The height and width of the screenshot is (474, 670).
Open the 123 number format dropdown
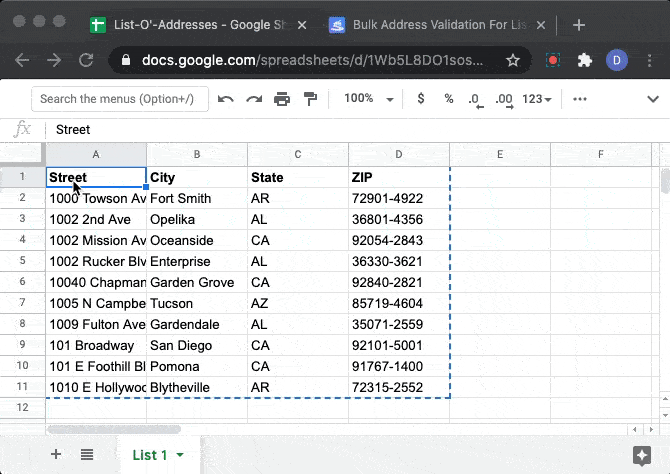coord(538,99)
